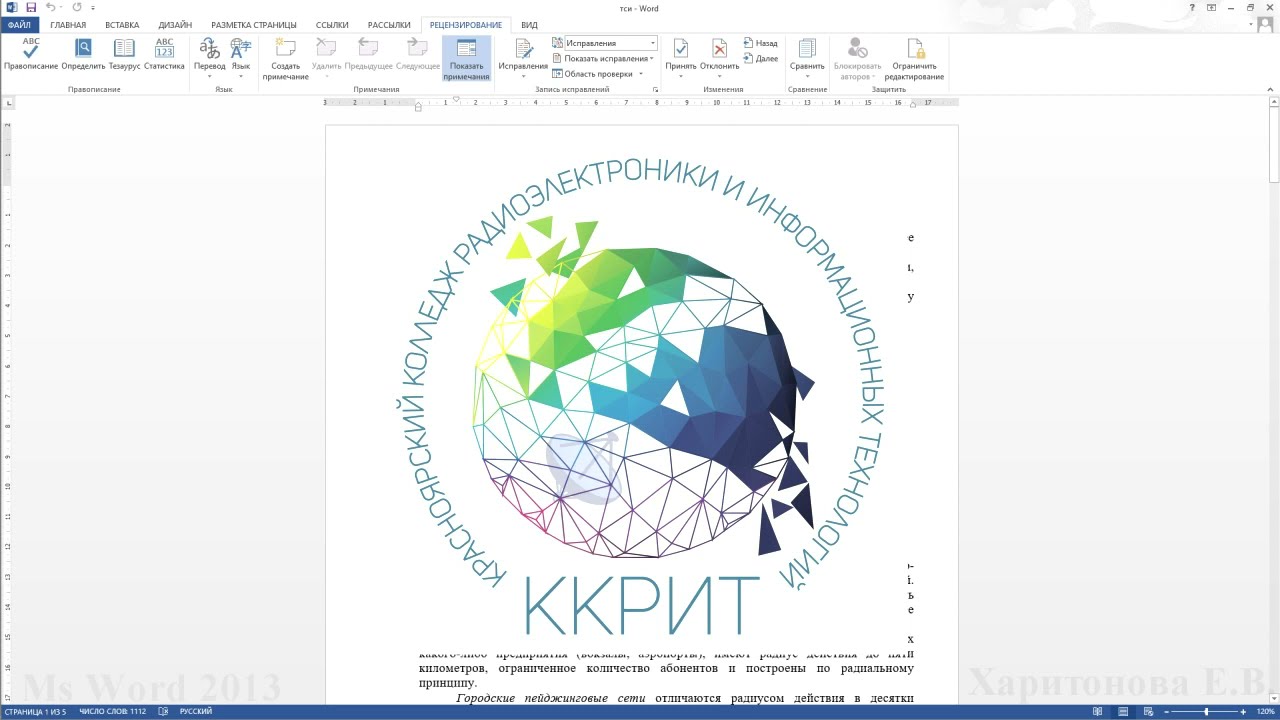Go to Предыдущее comment
The image size is (1280, 720).
368,55
